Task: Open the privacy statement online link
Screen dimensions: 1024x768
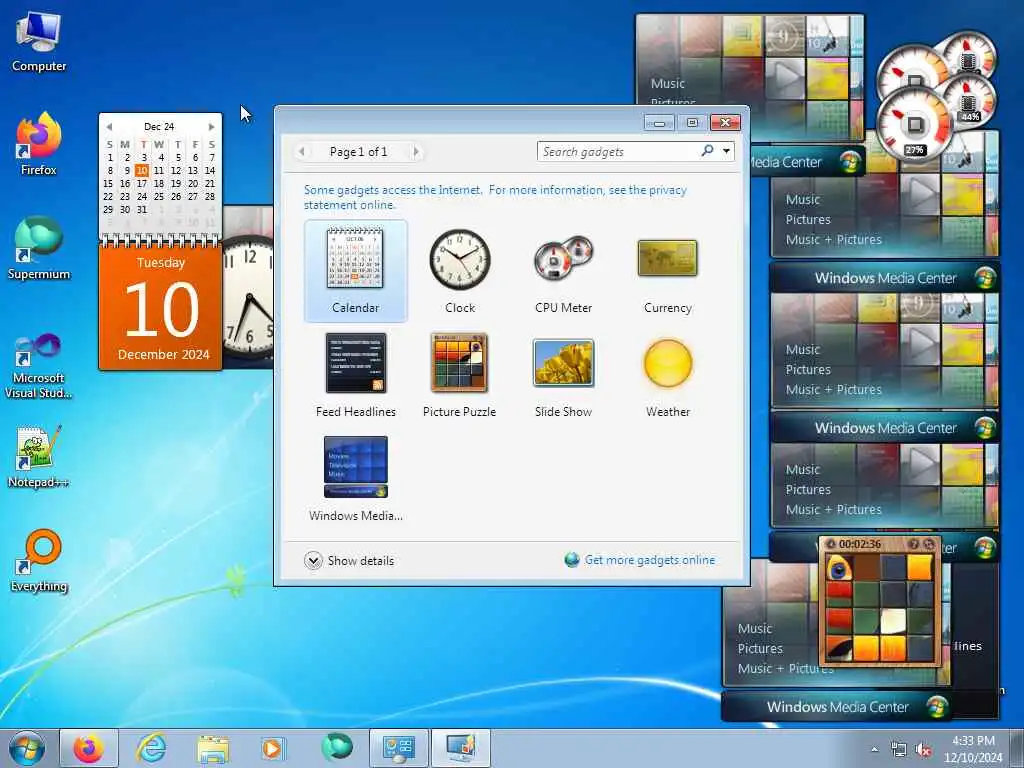Action: (x=495, y=197)
